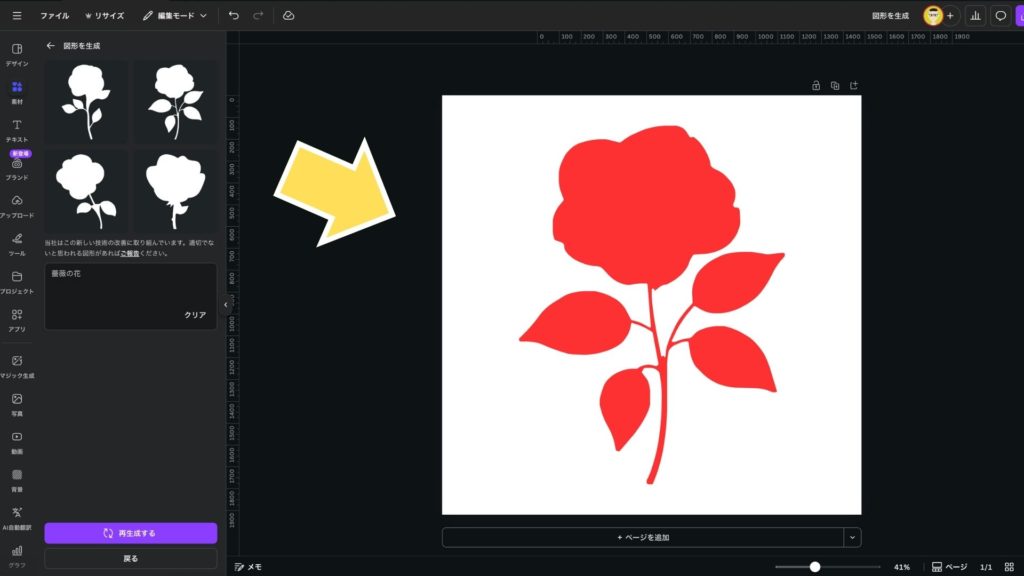Open the dropdown arrow next to ページを追加
The width and height of the screenshot is (1024, 576).
[x=852, y=537]
